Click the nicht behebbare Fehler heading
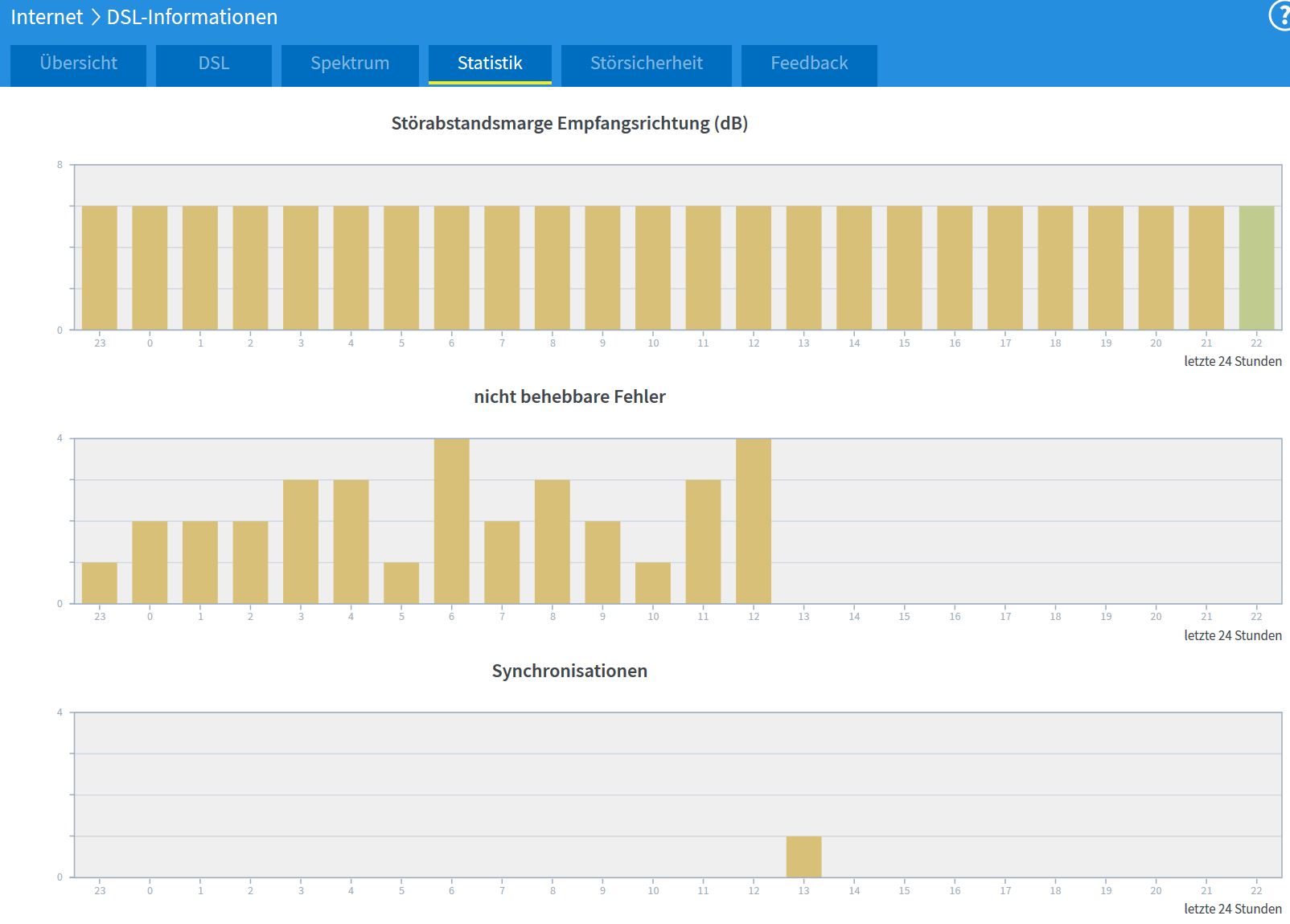This screenshot has height=924, width=1290. click(x=569, y=396)
